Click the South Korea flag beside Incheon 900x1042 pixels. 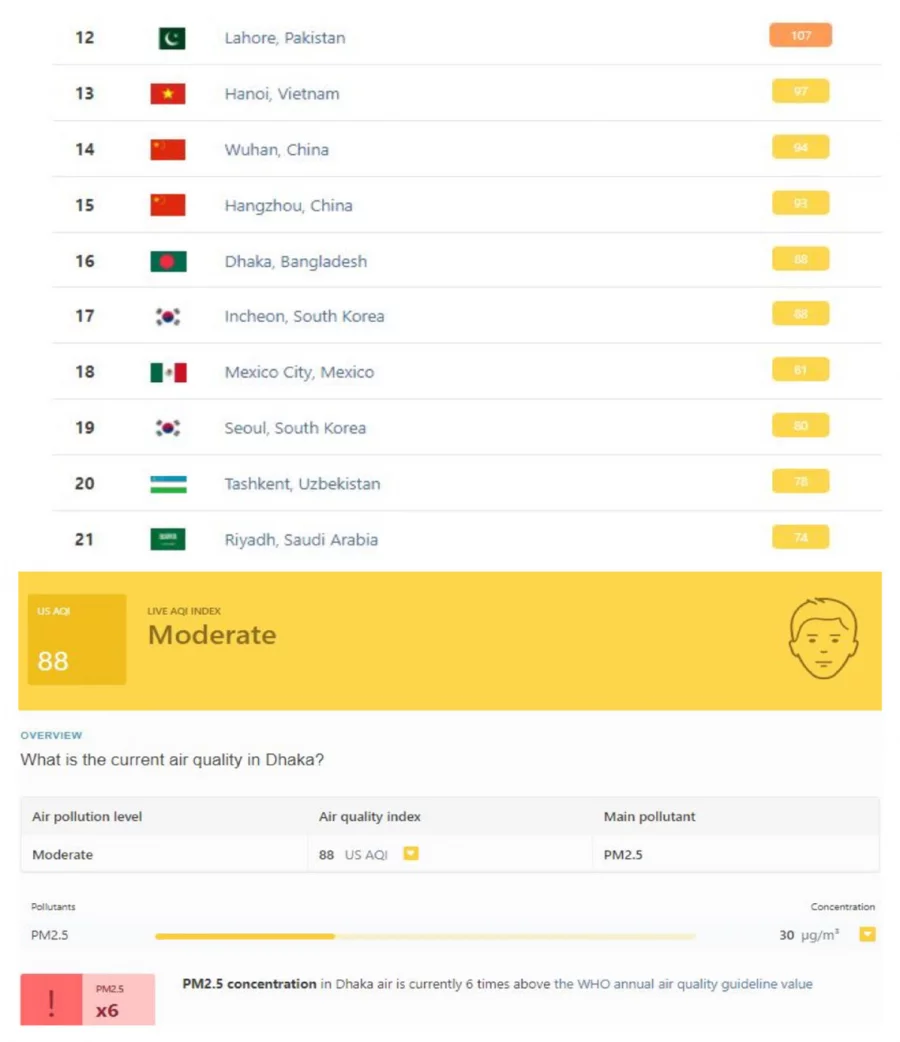(x=168, y=316)
